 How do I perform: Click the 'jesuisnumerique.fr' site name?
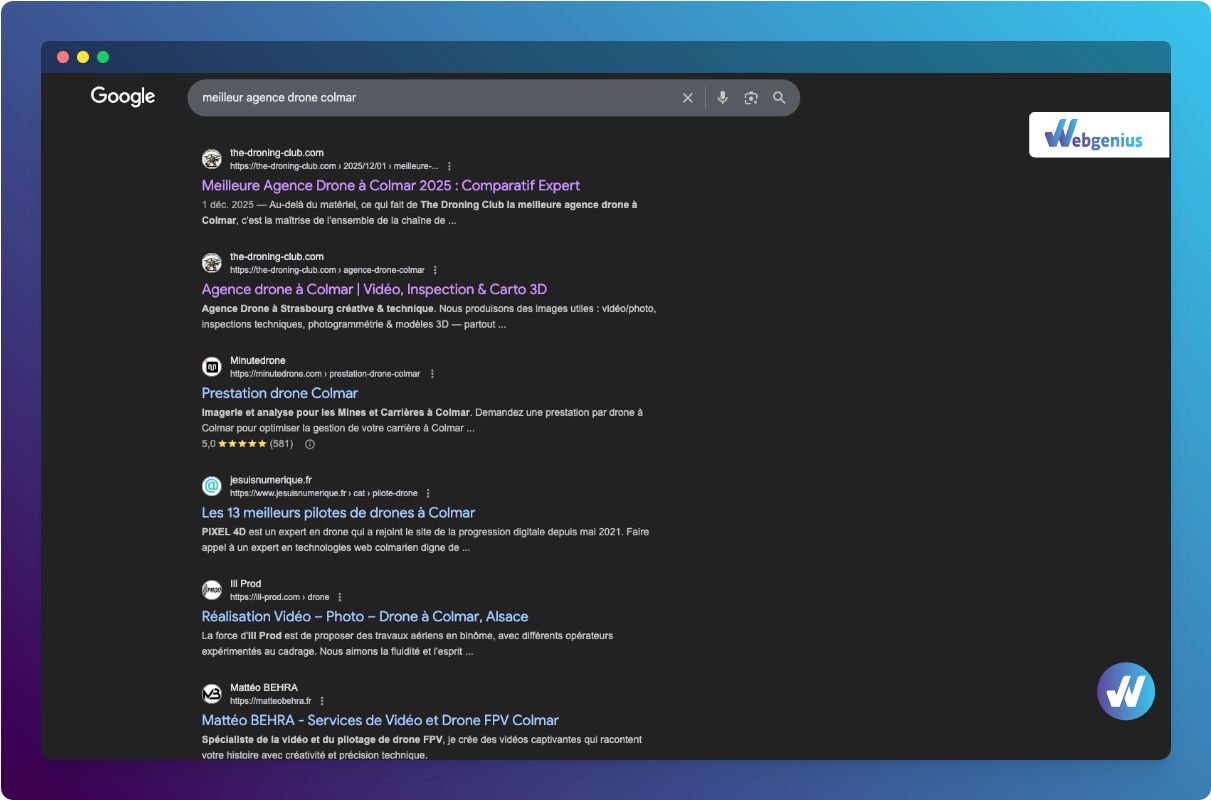click(x=271, y=480)
